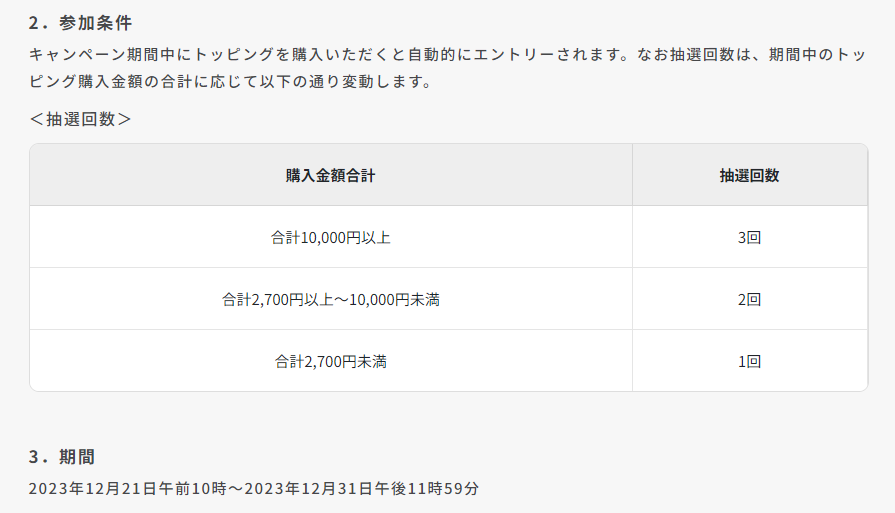
Task: Select the 抽選回数 table column header
Action: pyautogui.click(x=749, y=175)
